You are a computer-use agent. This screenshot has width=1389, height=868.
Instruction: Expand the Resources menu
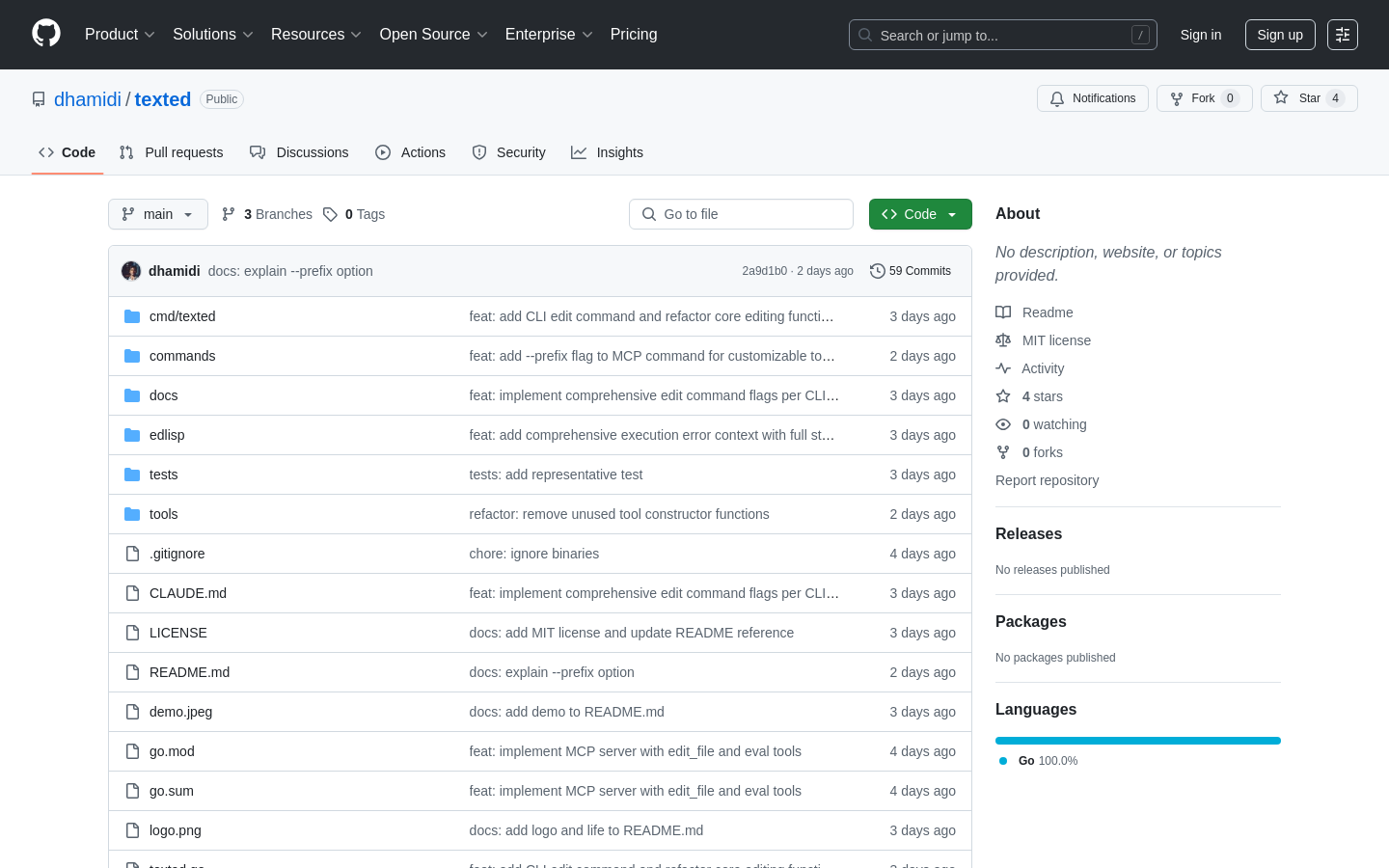[316, 35]
